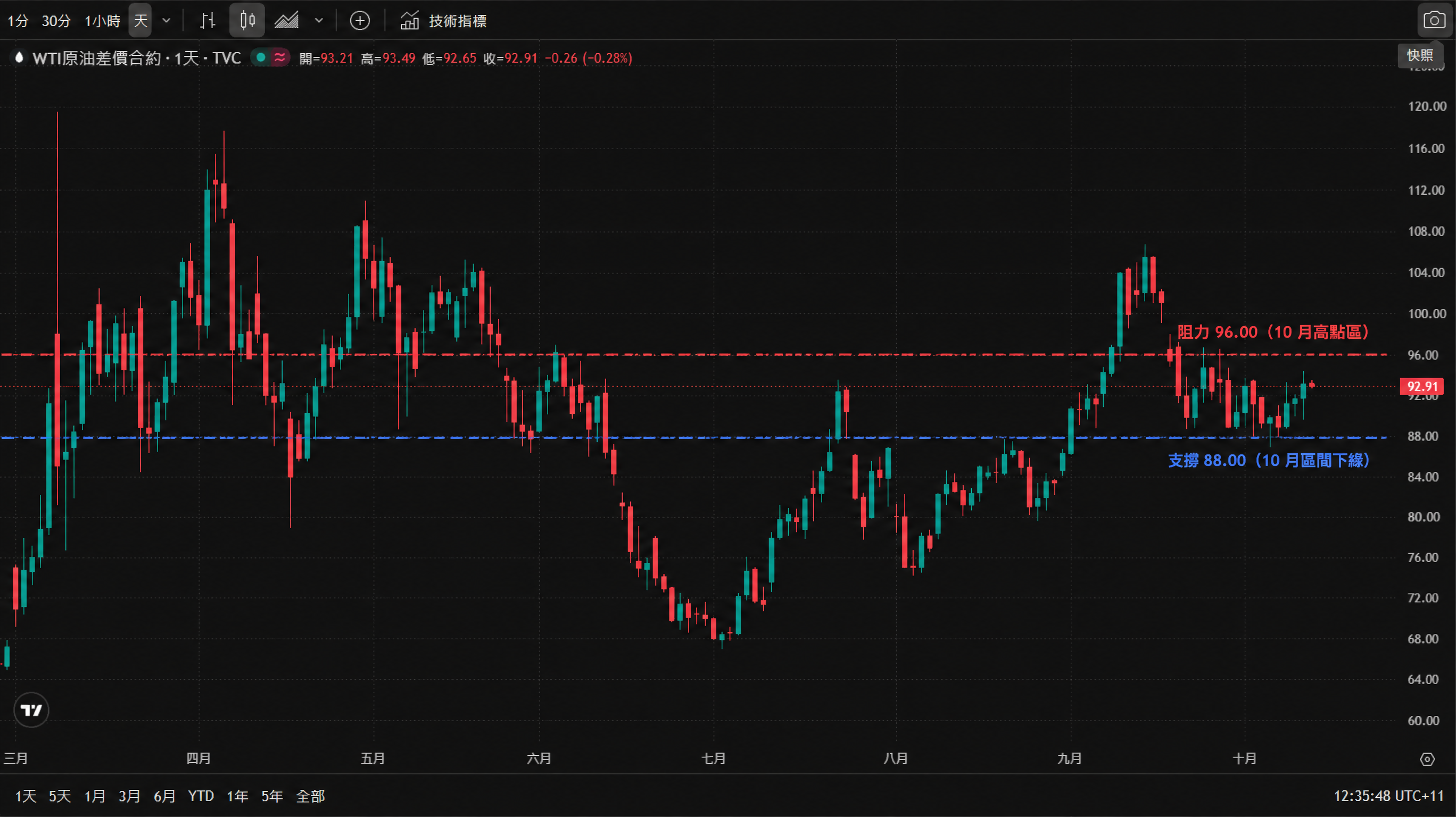Select the 30分 timeframe
This screenshot has width=1456, height=817.
pyautogui.click(x=56, y=21)
